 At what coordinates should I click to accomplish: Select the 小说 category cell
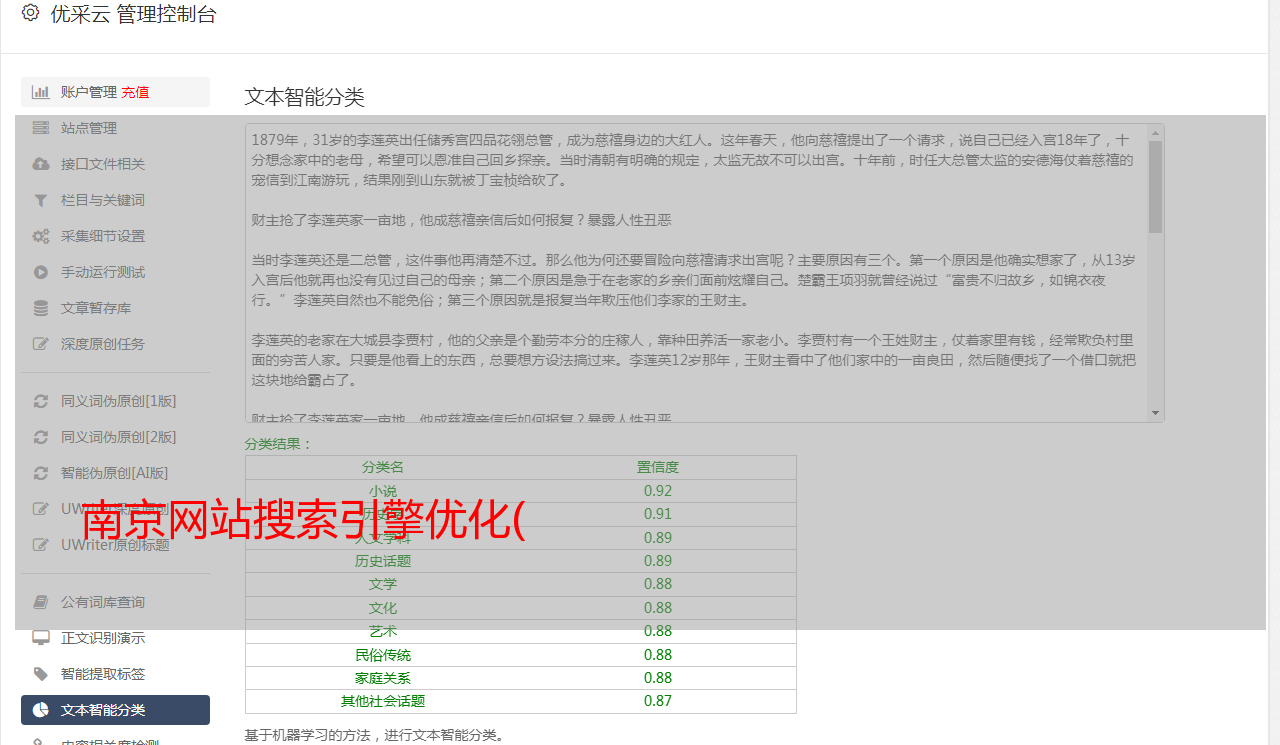click(383, 491)
